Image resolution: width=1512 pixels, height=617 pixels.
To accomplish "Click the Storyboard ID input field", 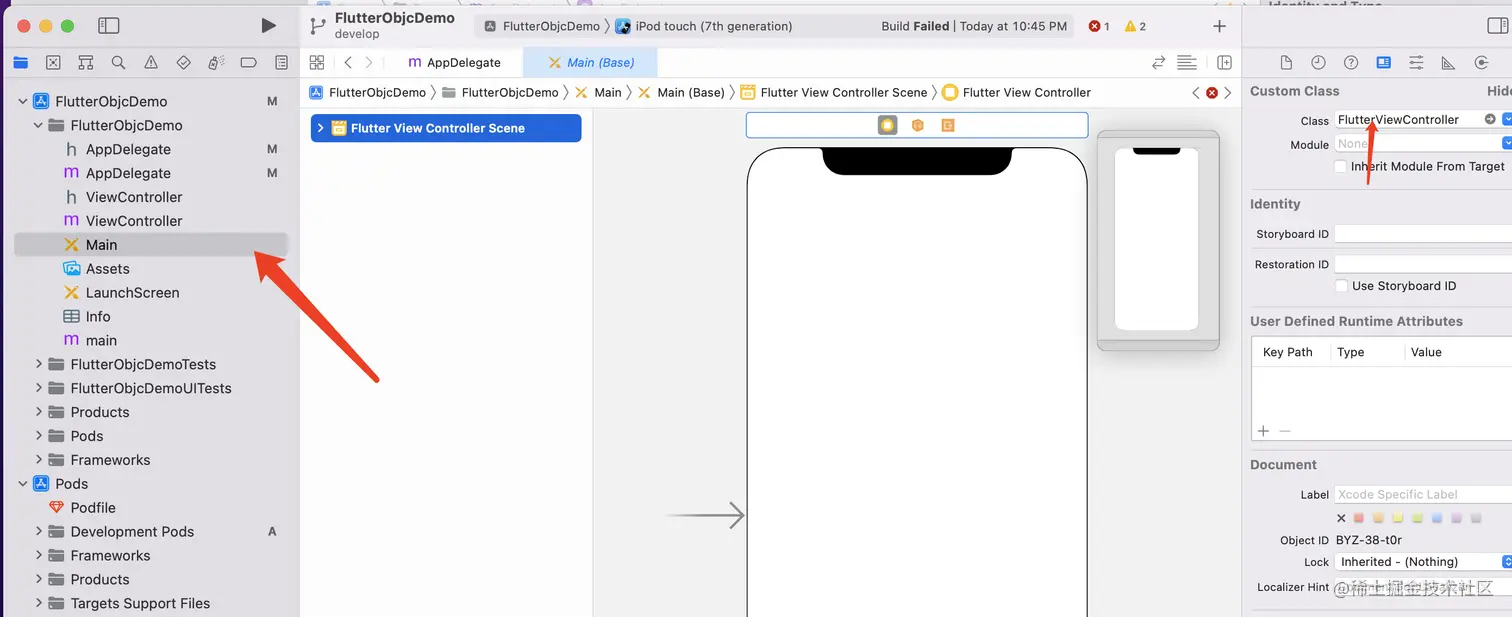I will (x=1423, y=234).
